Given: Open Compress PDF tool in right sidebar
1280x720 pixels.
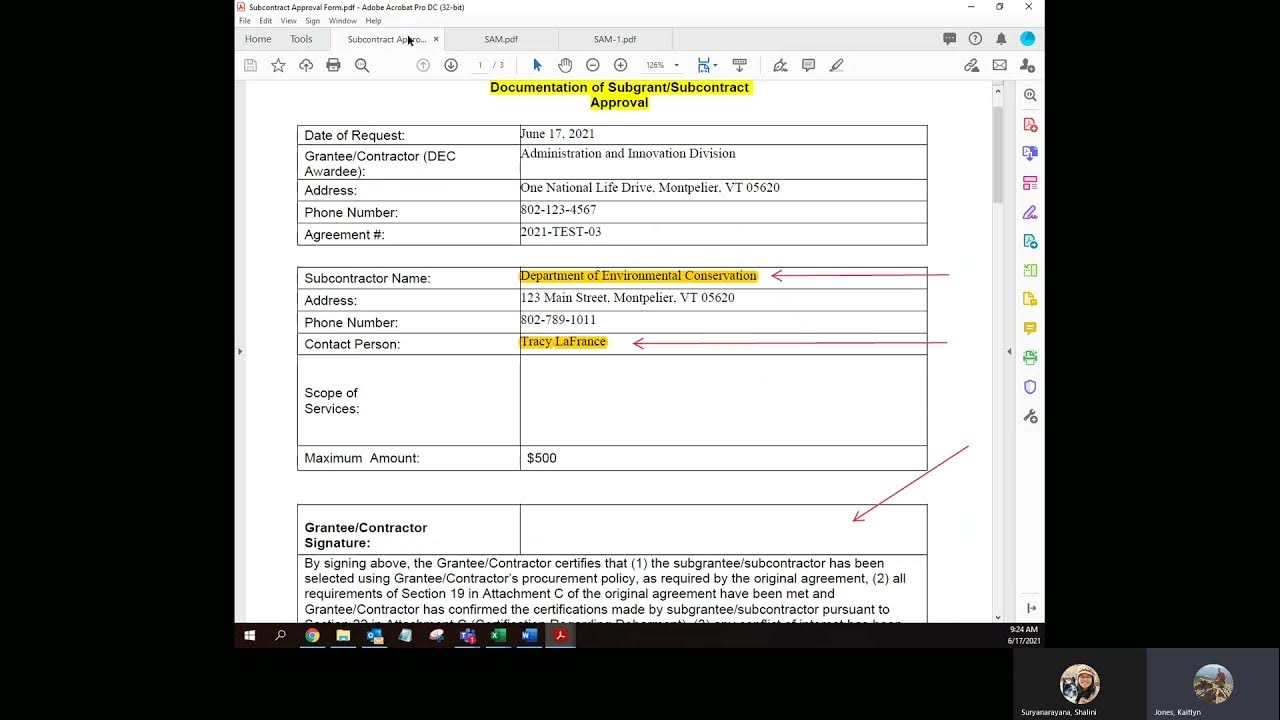Looking at the screenshot, I should (1030, 270).
